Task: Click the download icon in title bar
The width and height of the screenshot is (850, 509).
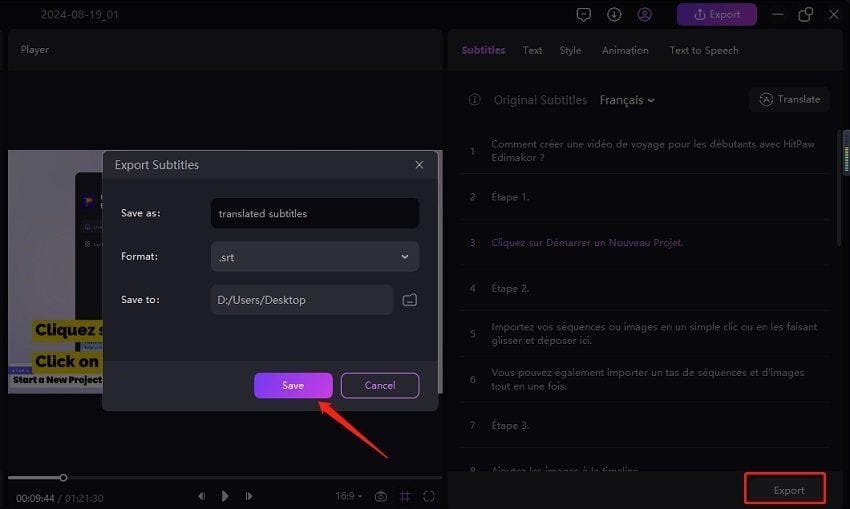Action: [x=614, y=15]
